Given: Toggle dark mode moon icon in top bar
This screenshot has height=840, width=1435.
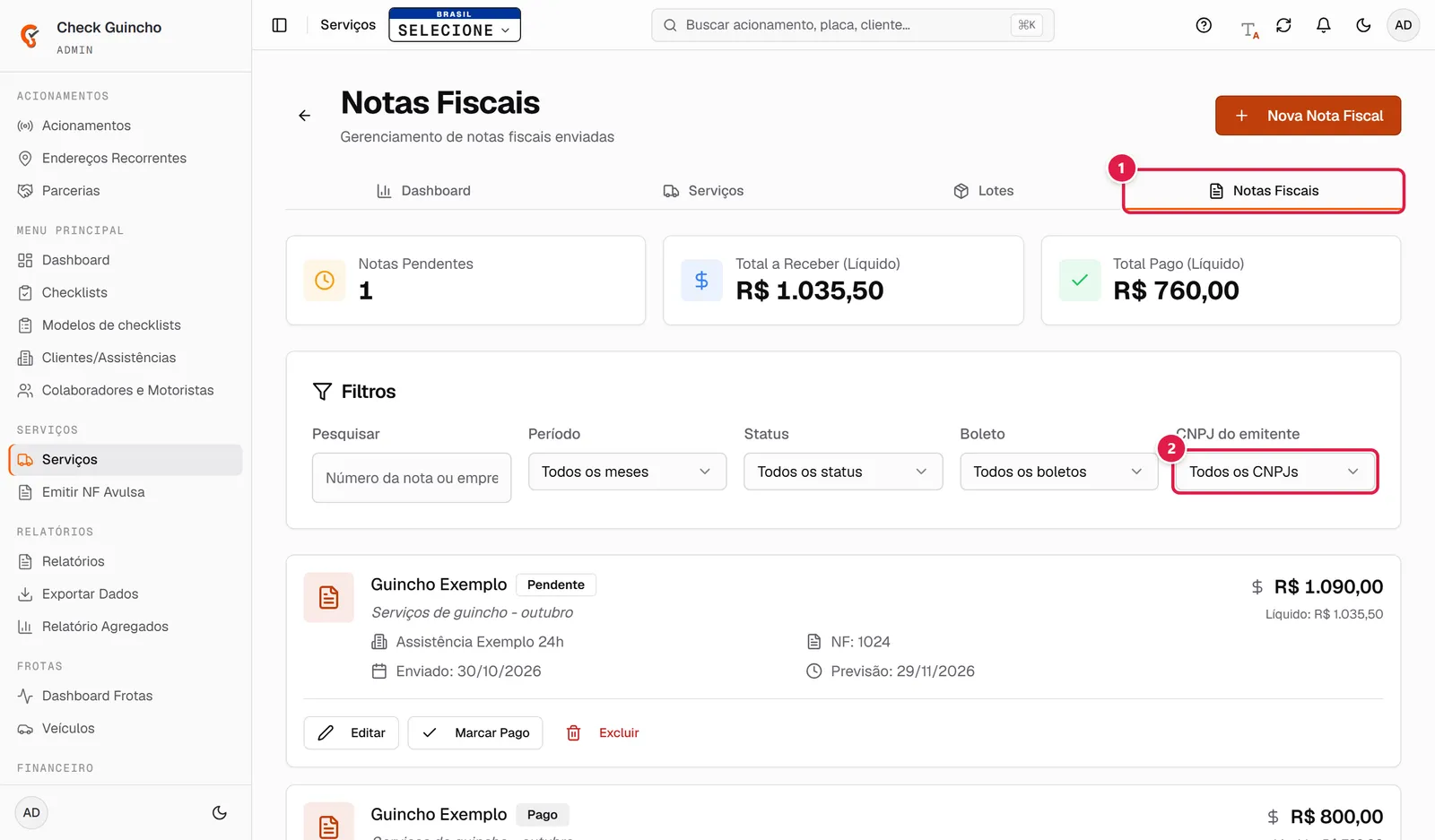Looking at the screenshot, I should tap(1363, 25).
